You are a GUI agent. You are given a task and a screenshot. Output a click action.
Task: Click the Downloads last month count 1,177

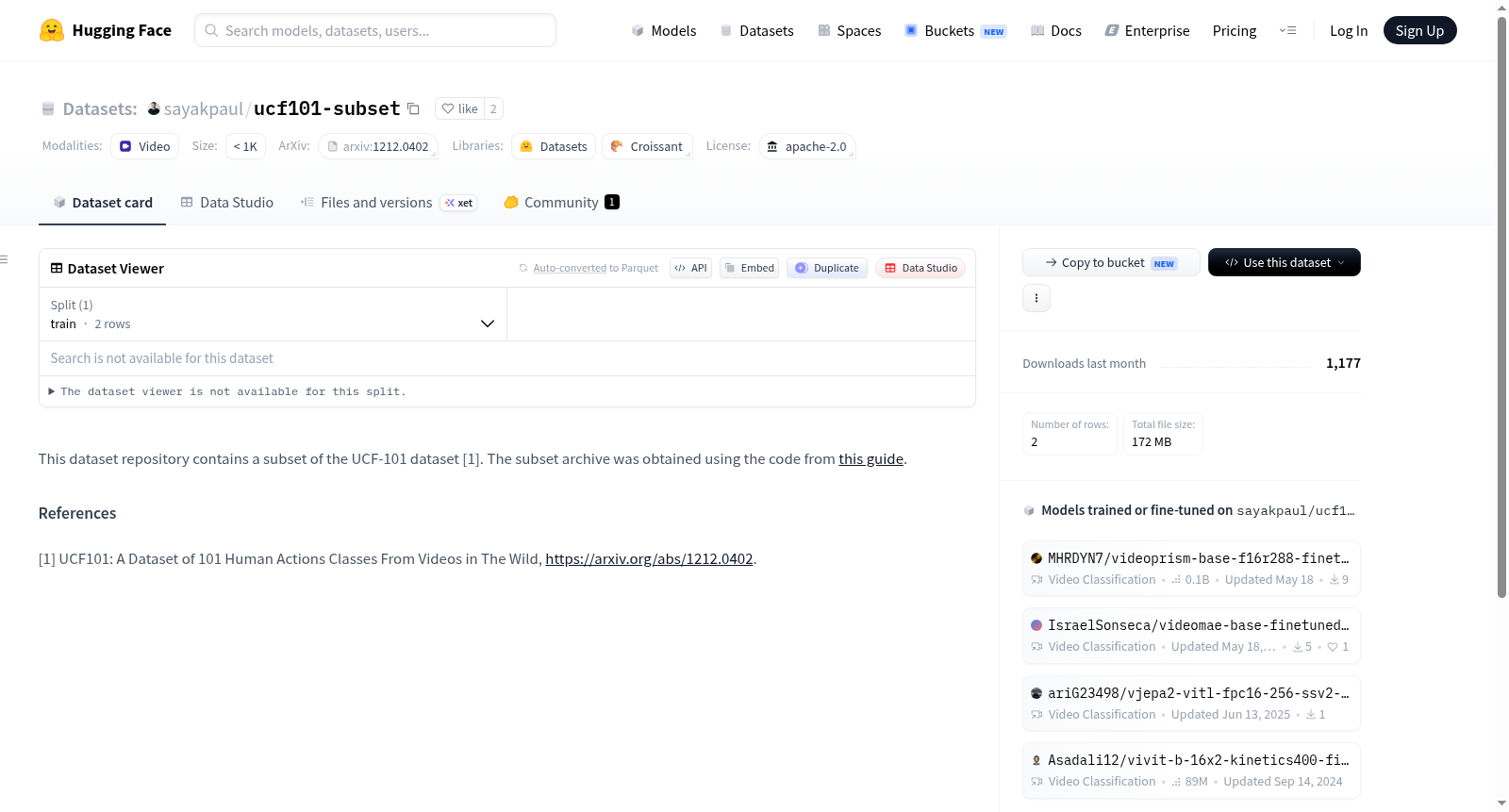[1343, 363]
